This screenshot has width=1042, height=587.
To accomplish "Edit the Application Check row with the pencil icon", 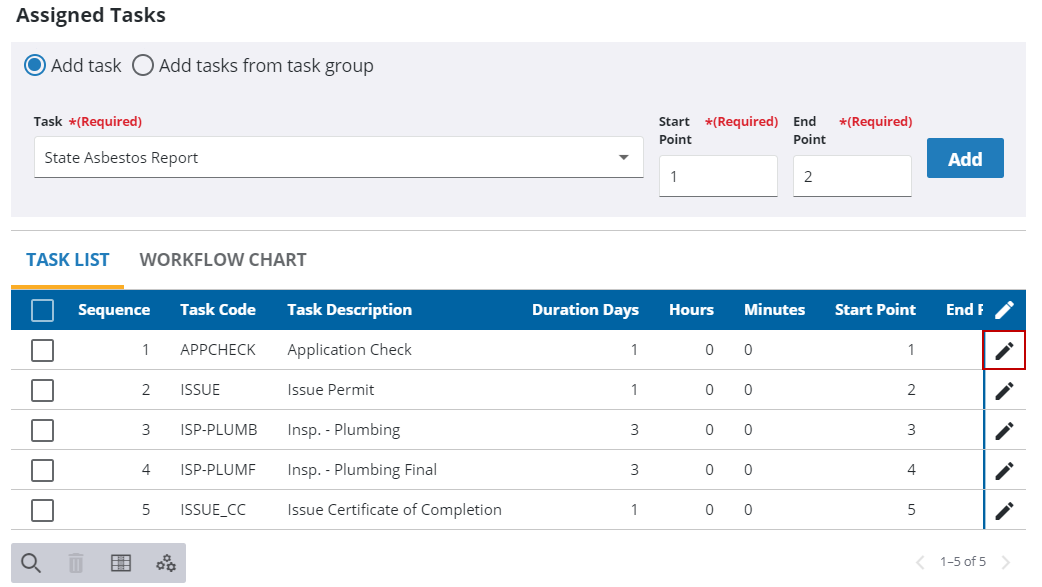I will click(1004, 350).
